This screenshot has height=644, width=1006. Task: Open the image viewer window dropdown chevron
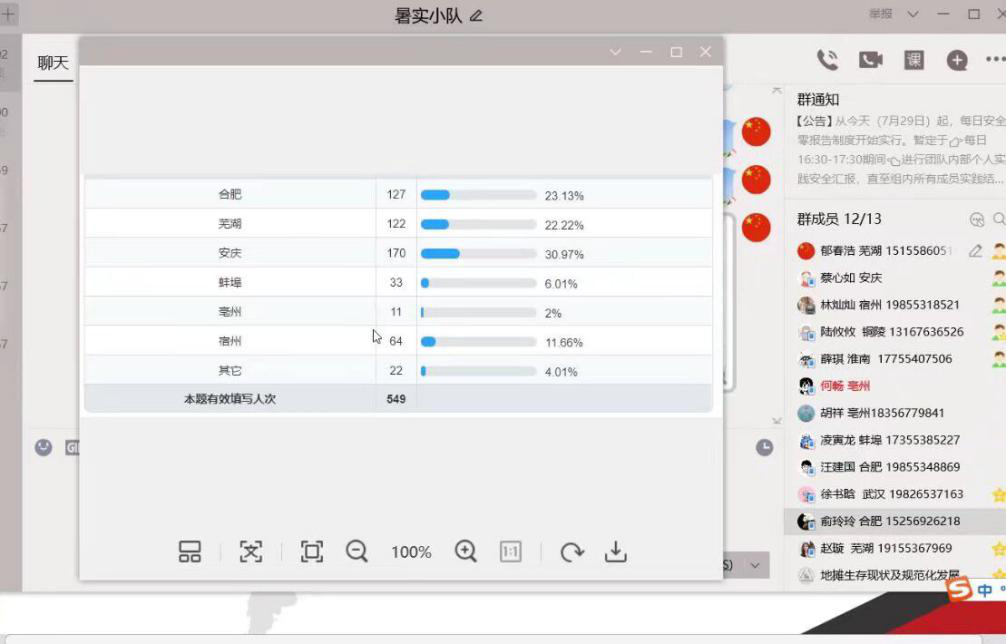pyautogui.click(x=615, y=52)
